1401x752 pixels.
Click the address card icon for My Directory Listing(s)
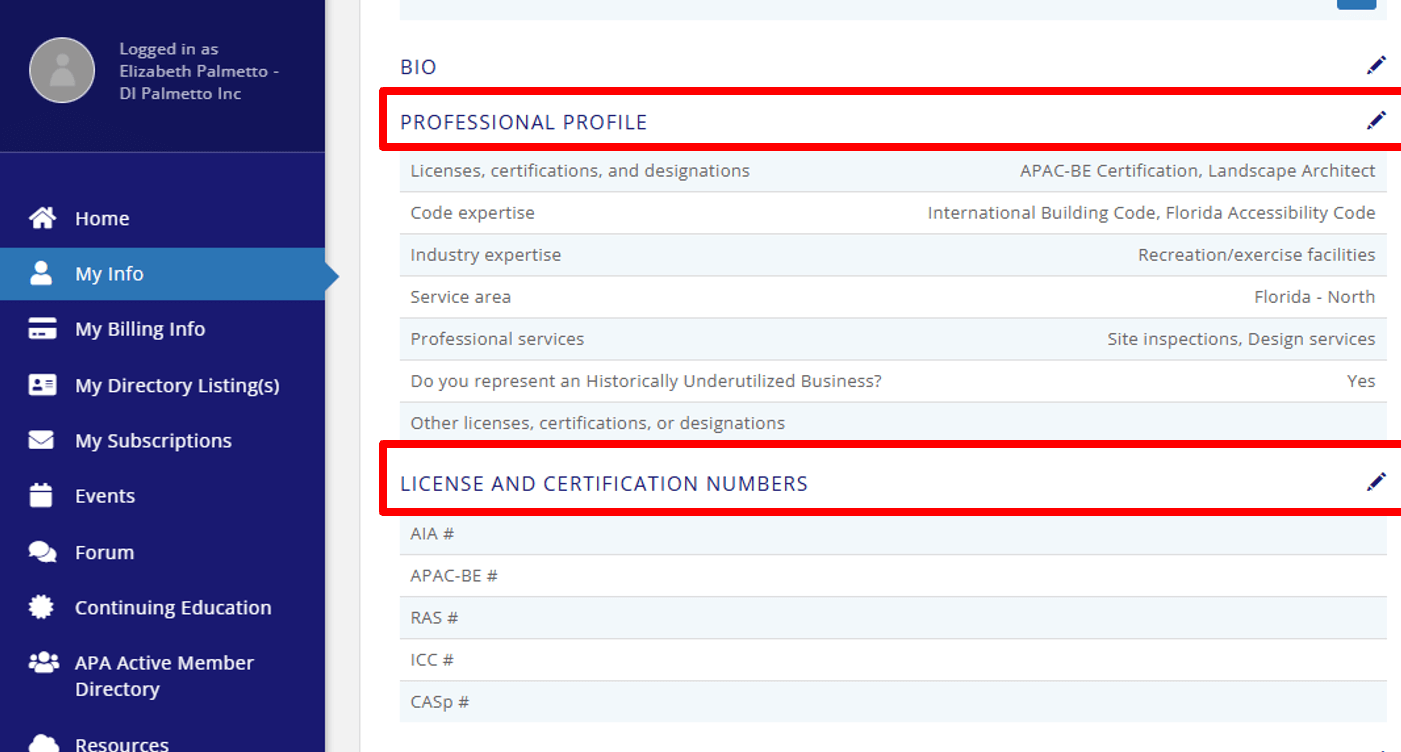pos(42,384)
